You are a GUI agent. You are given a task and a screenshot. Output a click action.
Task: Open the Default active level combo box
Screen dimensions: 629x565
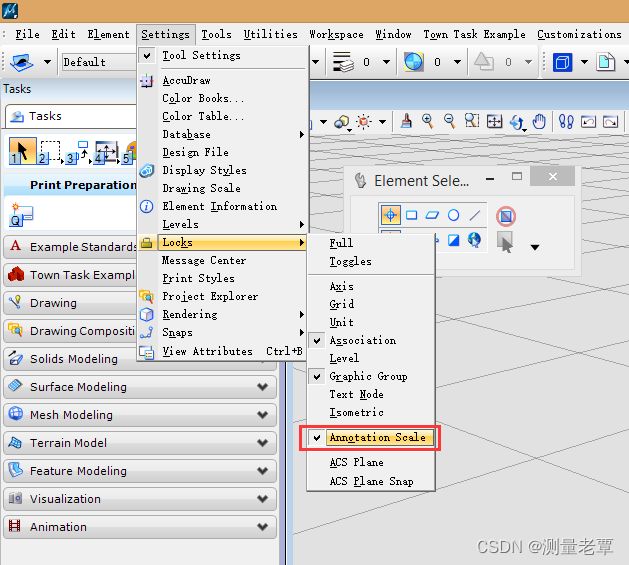(x=99, y=62)
